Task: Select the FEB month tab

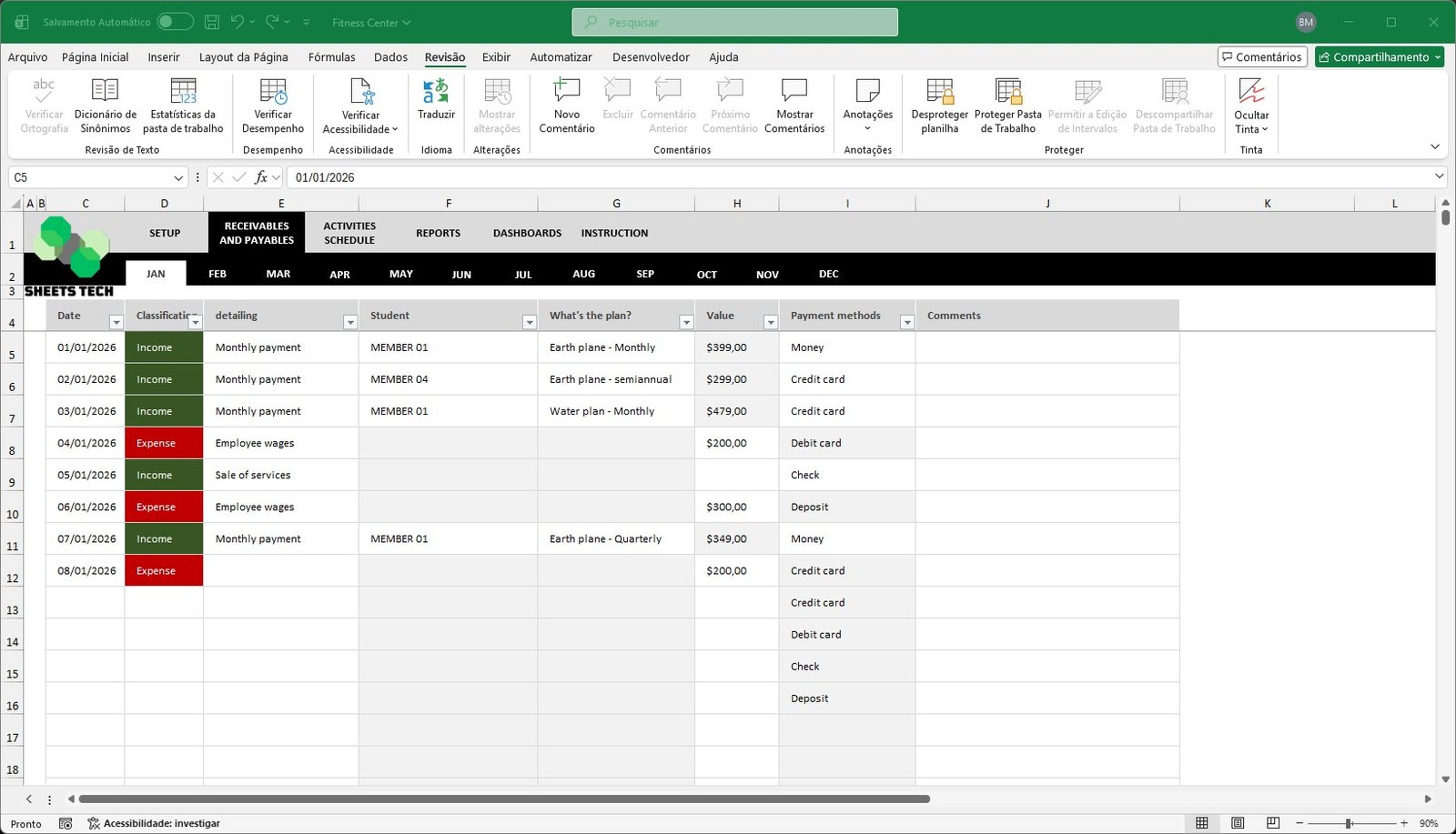Action: click(x=217, y=274)
